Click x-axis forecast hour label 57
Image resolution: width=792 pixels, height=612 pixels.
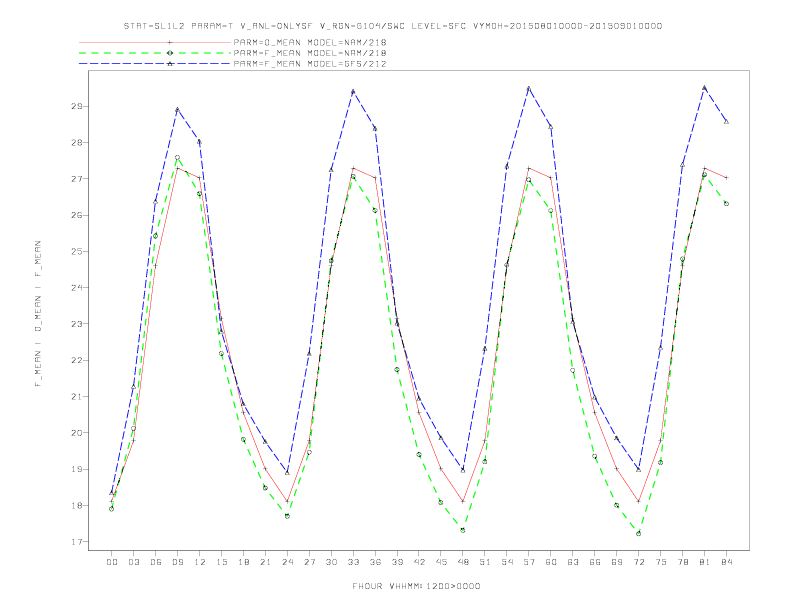tap(529, 562)
